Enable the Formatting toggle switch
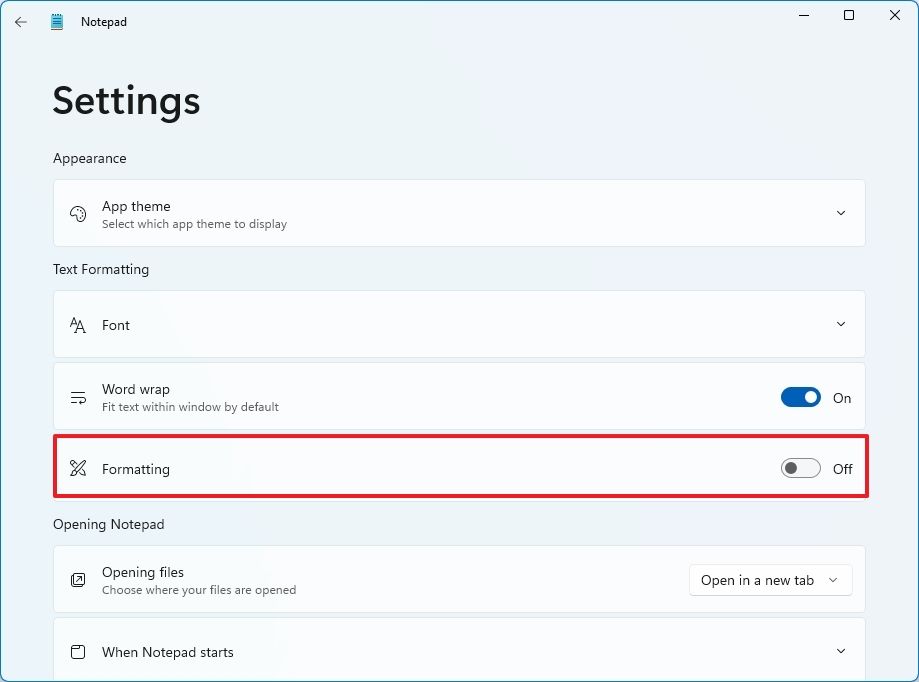The height and width of the screenshot is (682, 919). pos(800,467)
